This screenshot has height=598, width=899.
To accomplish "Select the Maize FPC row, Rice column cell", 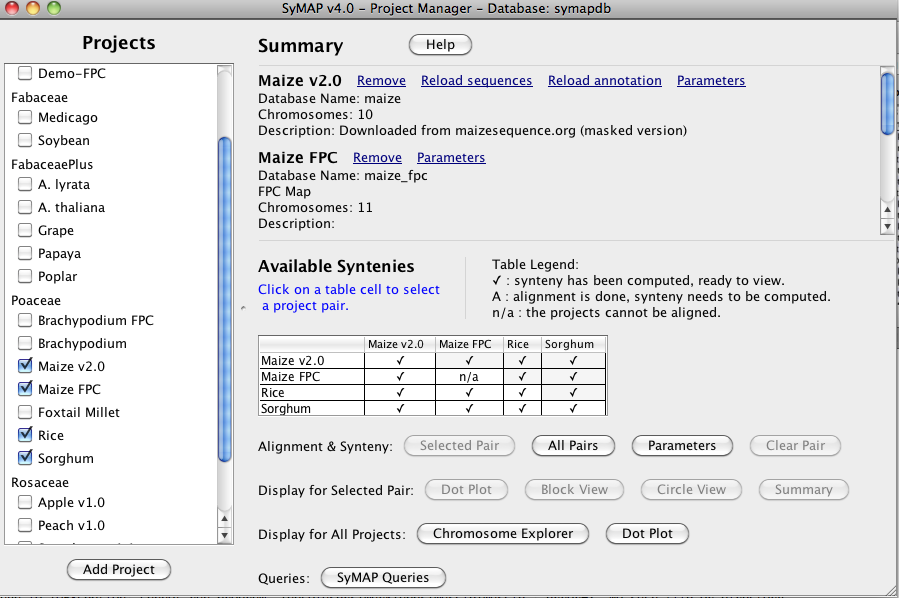I will point(522,377).
